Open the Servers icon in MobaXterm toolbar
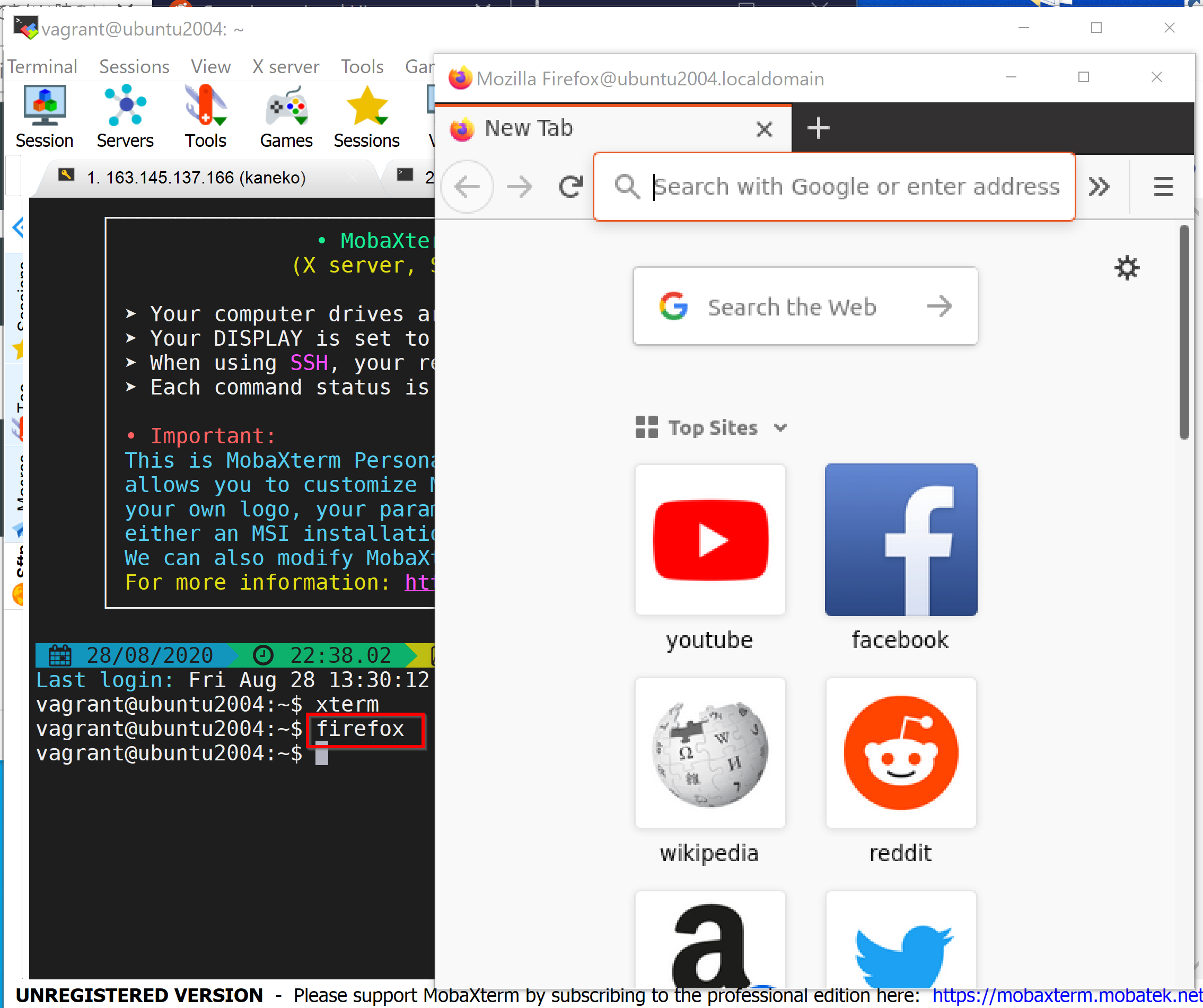1203x1008 pixels. click(125, 117)
